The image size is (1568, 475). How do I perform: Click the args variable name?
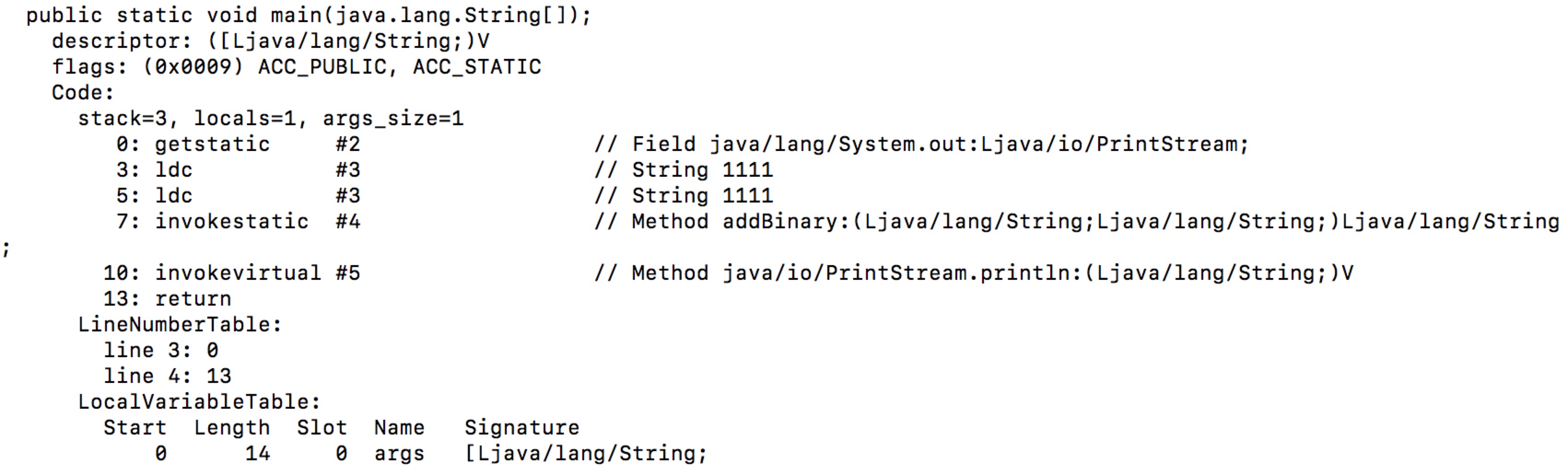click(399, 454)
